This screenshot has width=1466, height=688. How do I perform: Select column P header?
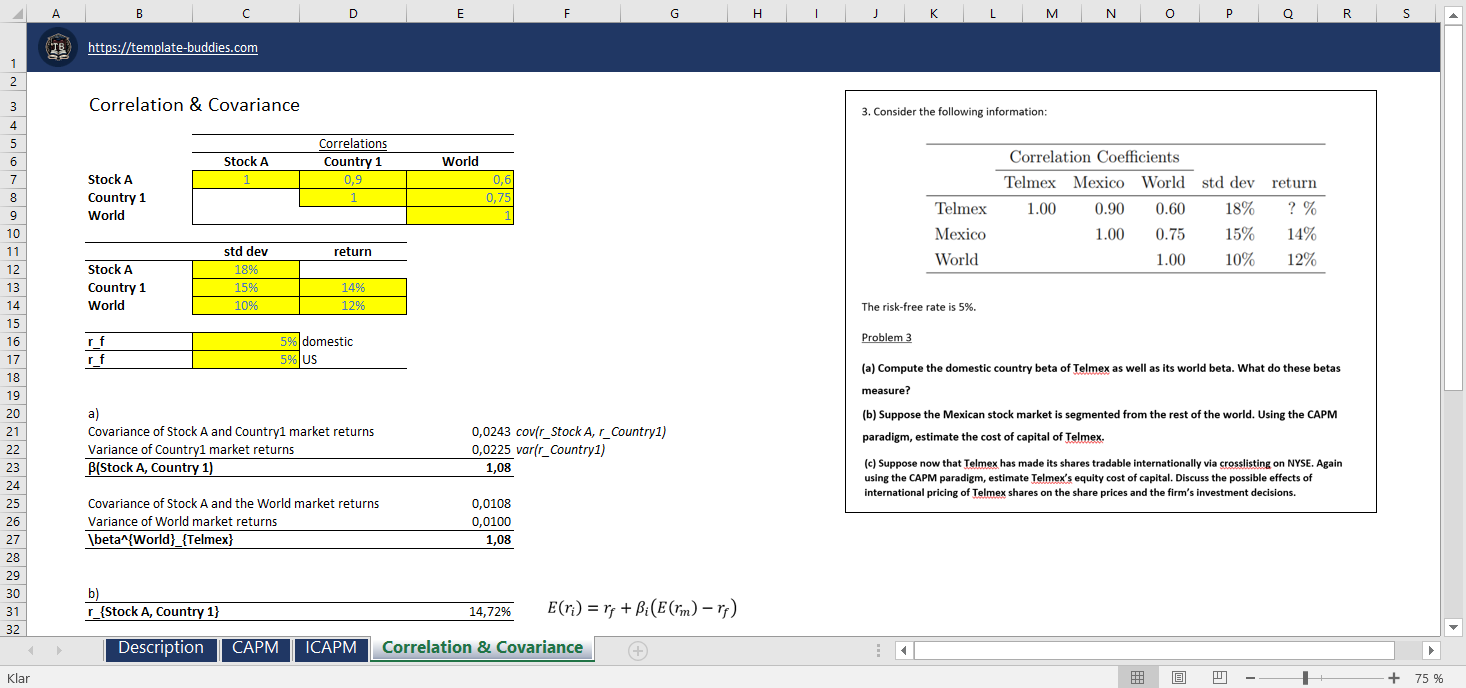click(1228, 12)
